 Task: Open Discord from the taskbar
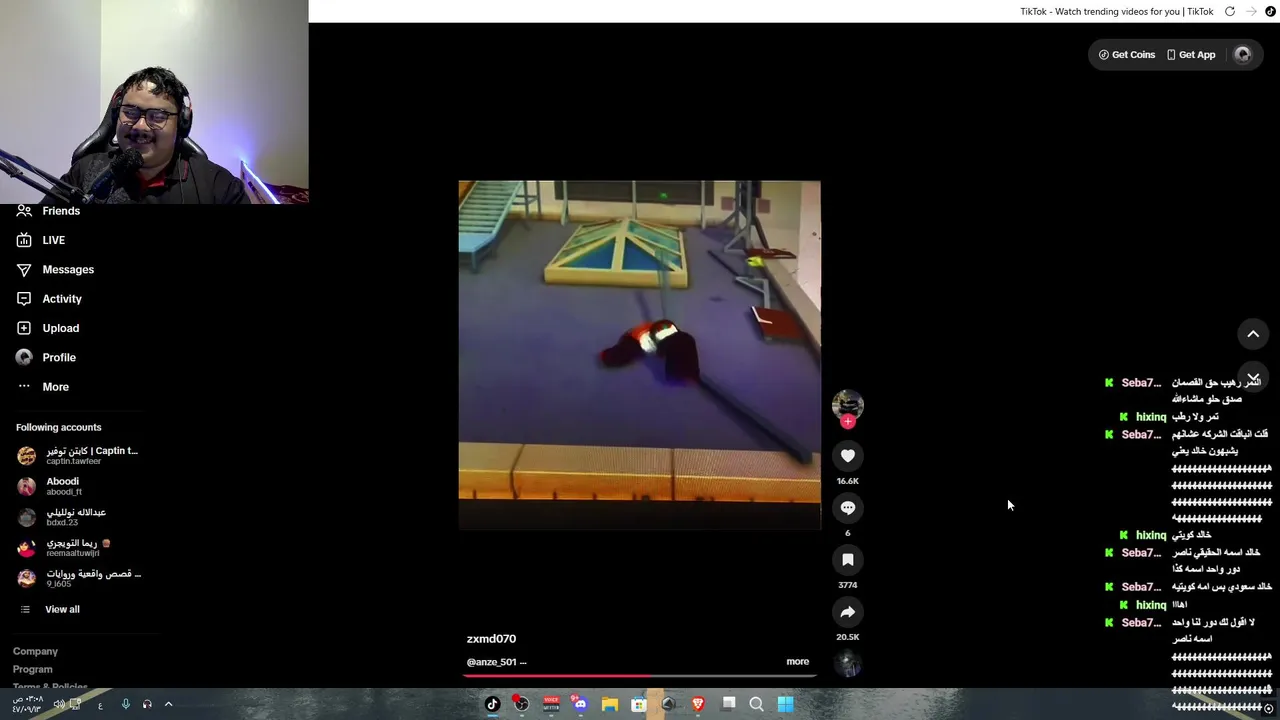(x=580, y=704)
